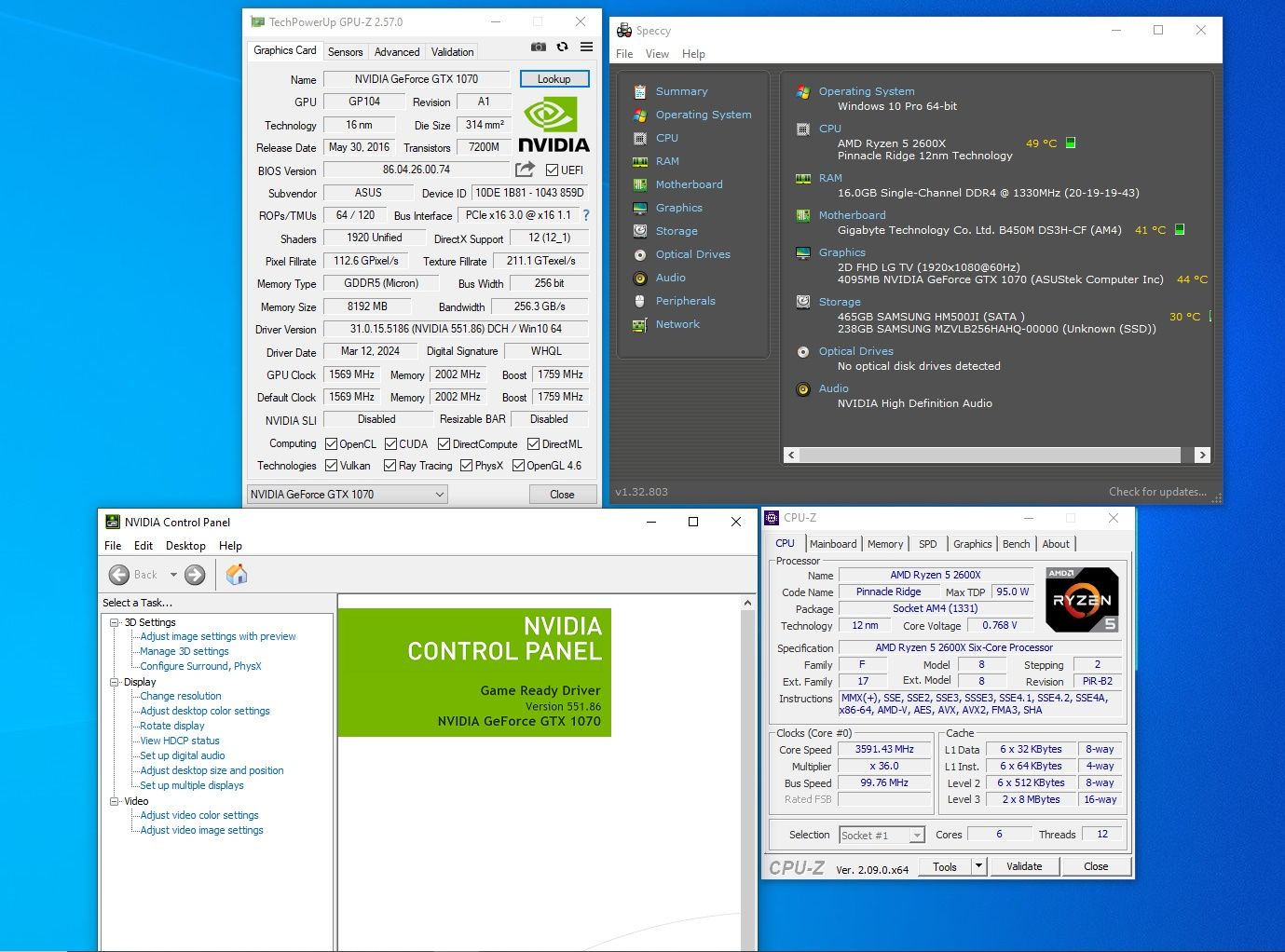Switch to the Memory tab in CPU-Z

[x=884, y=544]
